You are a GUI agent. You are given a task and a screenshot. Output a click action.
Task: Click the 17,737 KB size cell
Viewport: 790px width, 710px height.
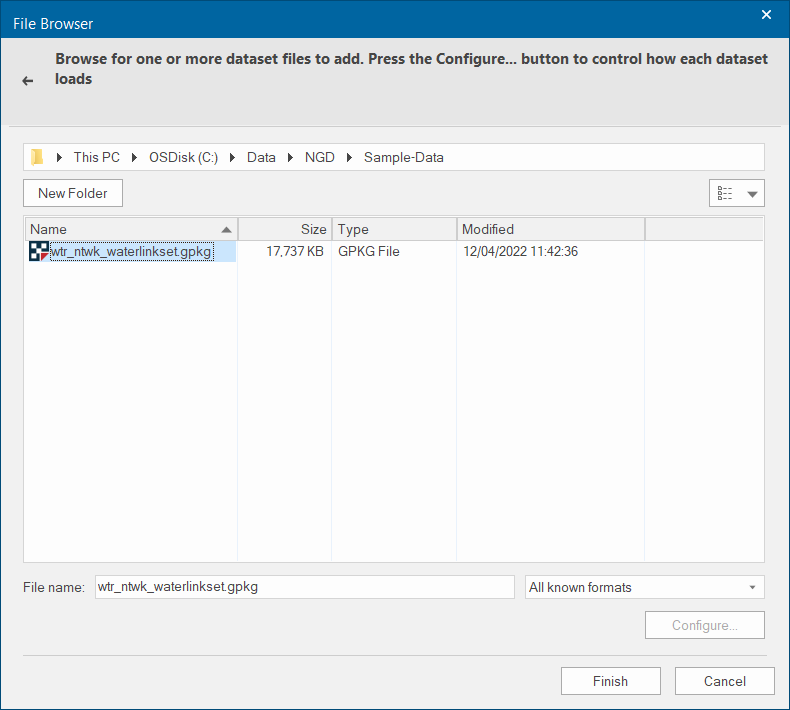[x=295, y=251]
